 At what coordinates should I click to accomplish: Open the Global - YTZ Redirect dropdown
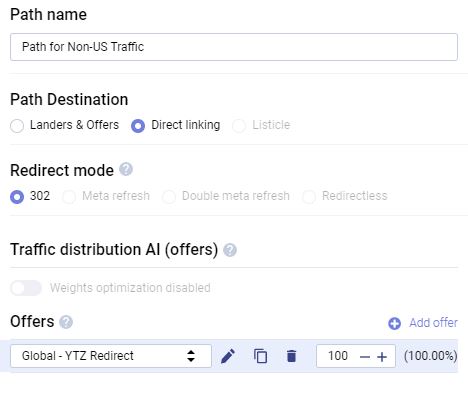coord(111,356)
